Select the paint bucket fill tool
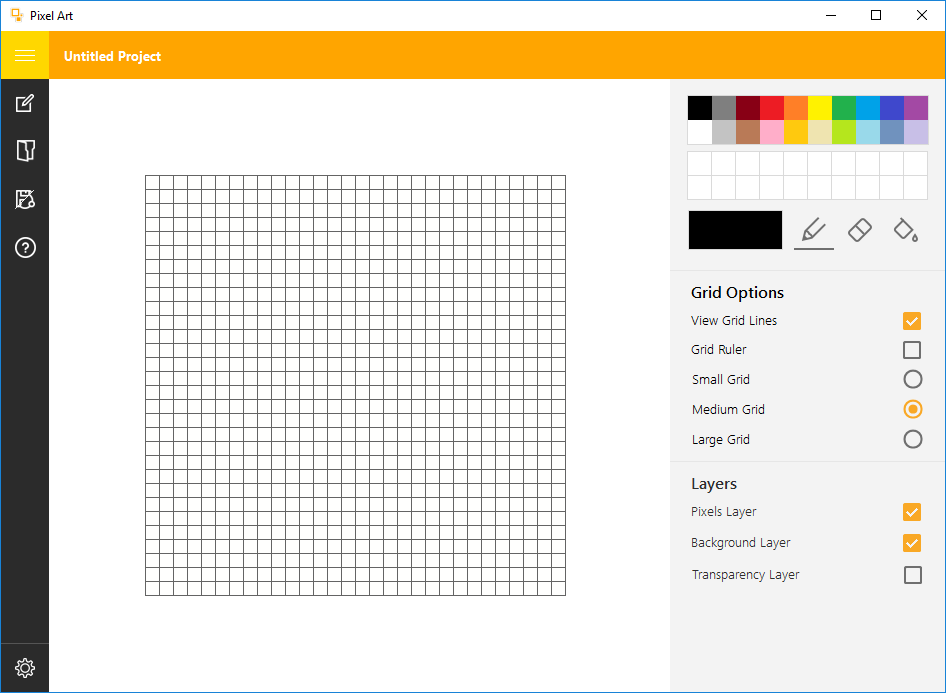Viewport: 946px width, 693px height. click(x=905, y=230)
